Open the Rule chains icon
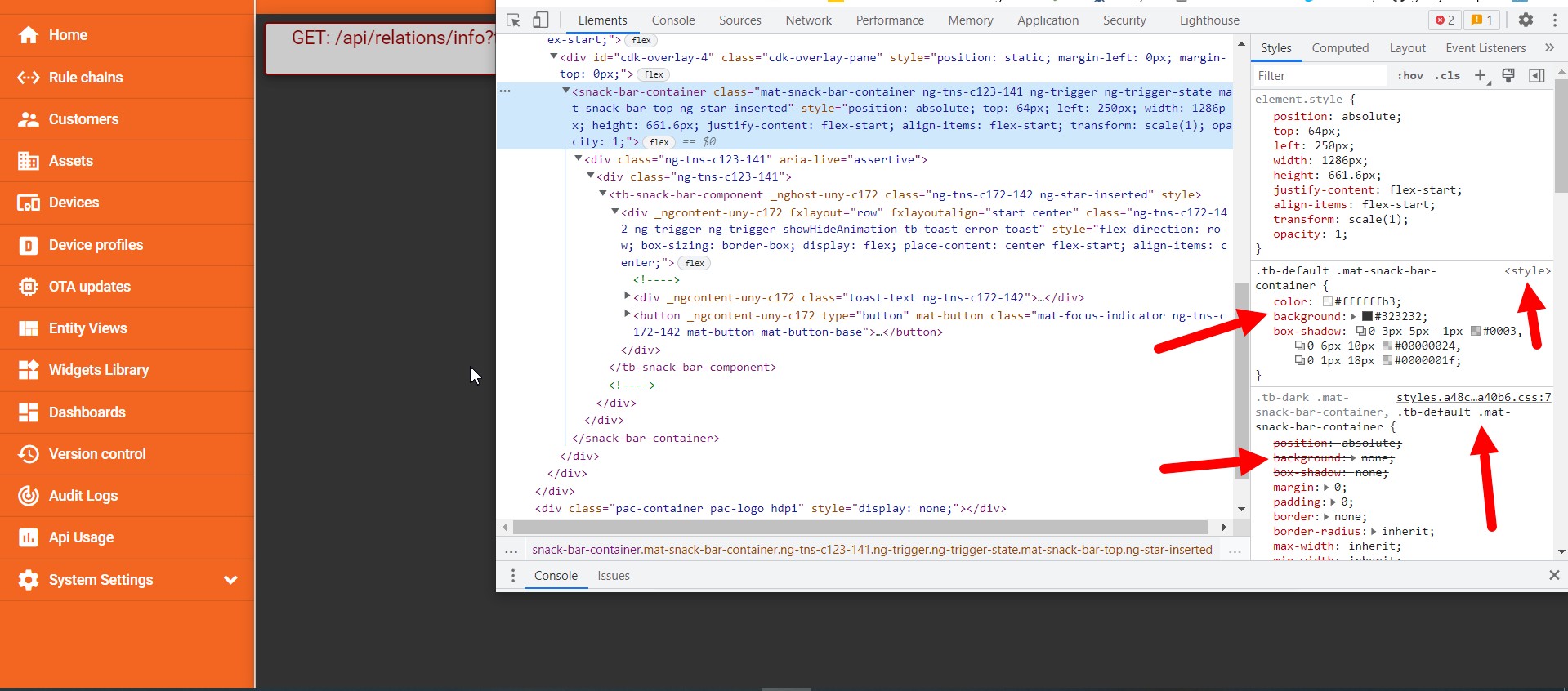This screenshot has height=691, width=1568. pyautogui.click(x=29, y=78)
